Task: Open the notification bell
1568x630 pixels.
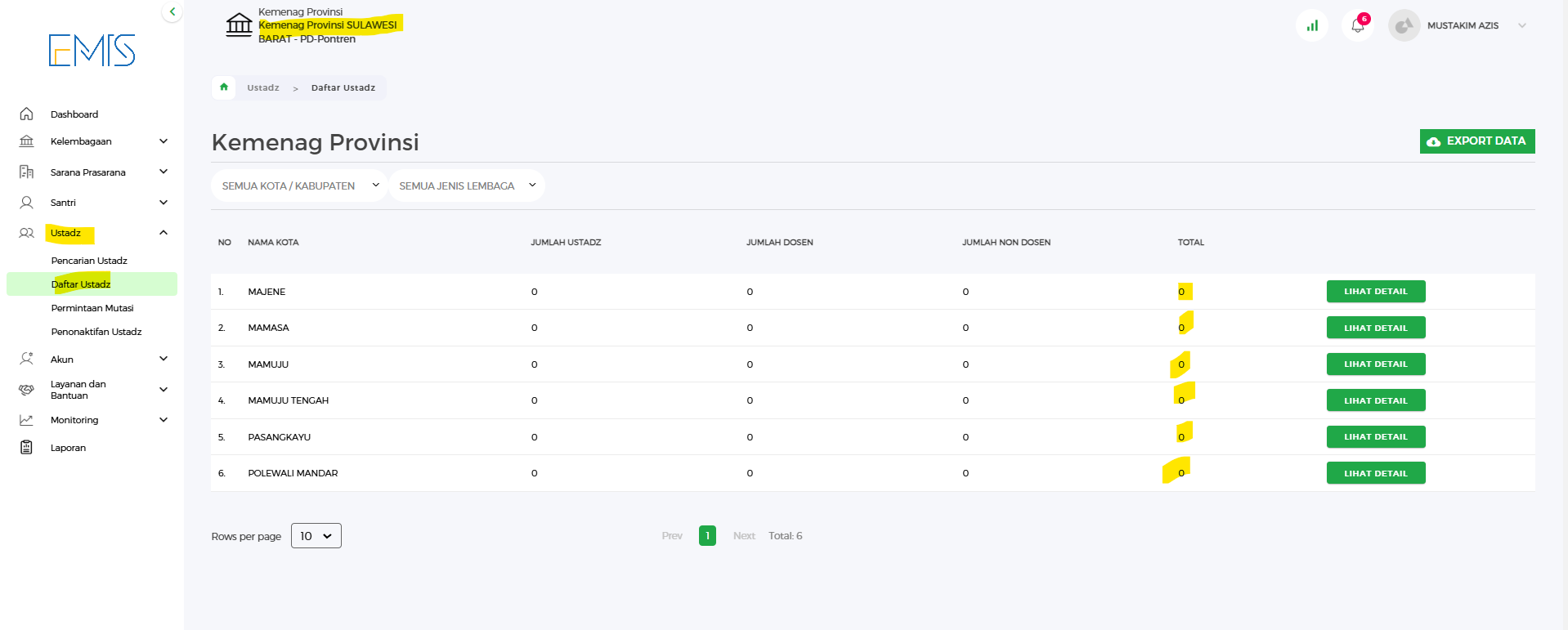Action: tap(1357, 26)
